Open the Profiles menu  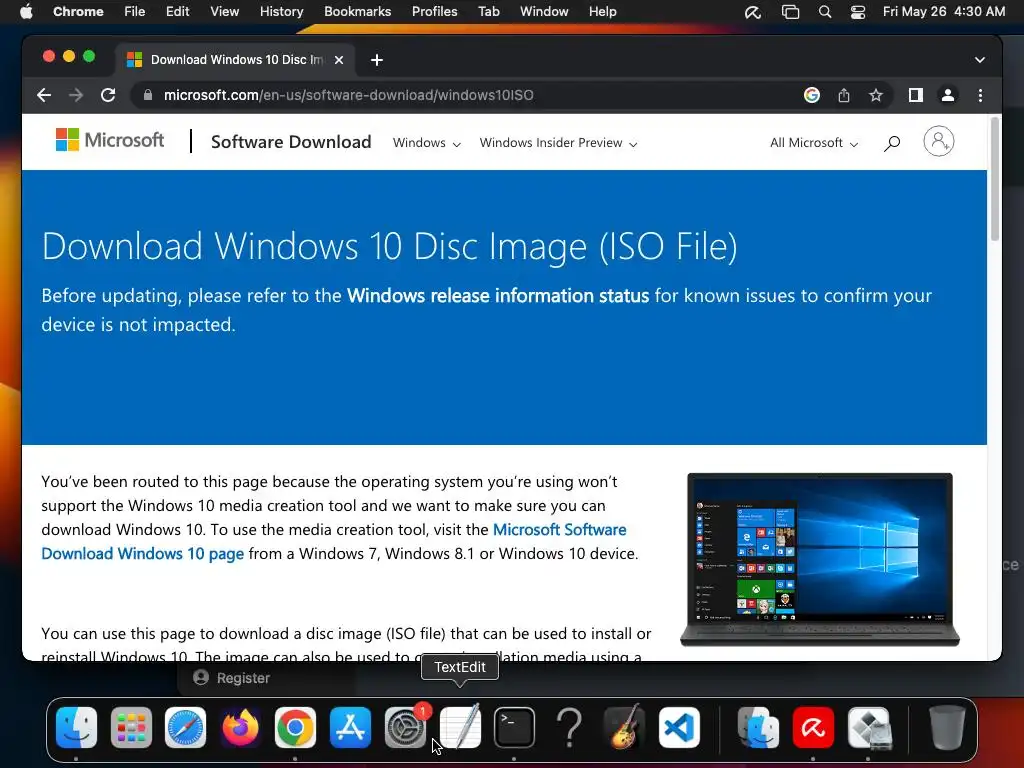[434, 12]
